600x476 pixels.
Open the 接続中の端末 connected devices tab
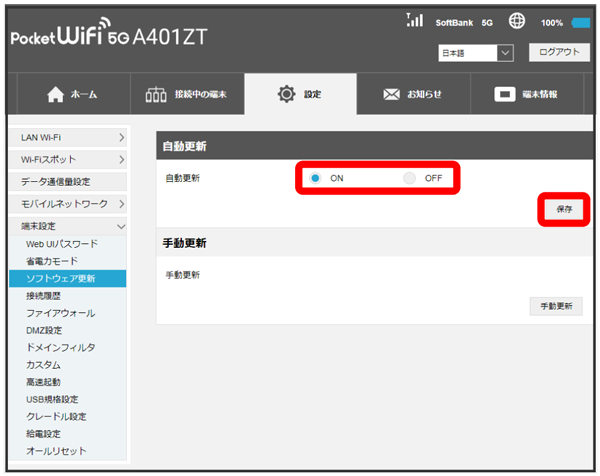[186, 94]
